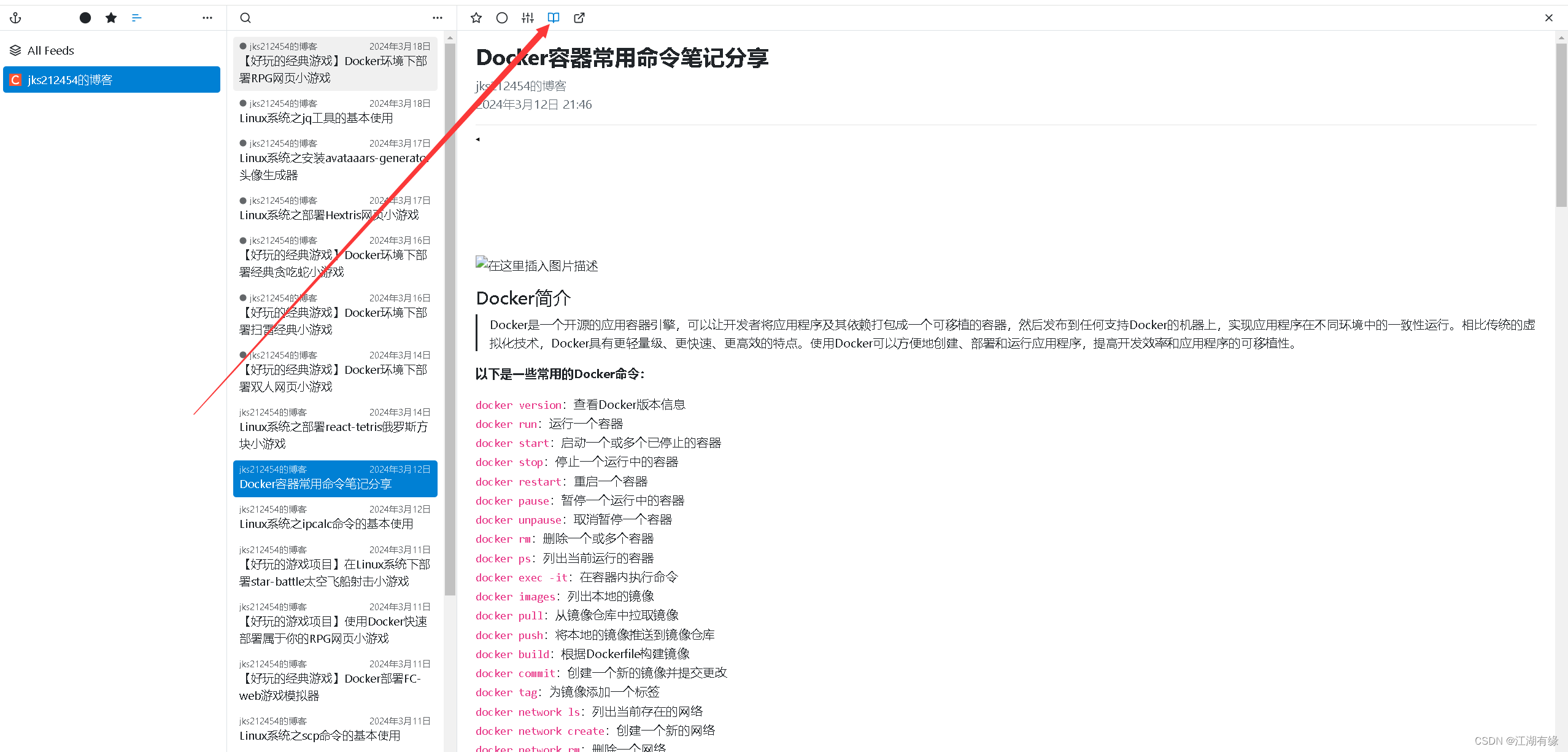Select the filter list icon
Viewport: 1568px width, 752px height.
(x=136, y=18)
